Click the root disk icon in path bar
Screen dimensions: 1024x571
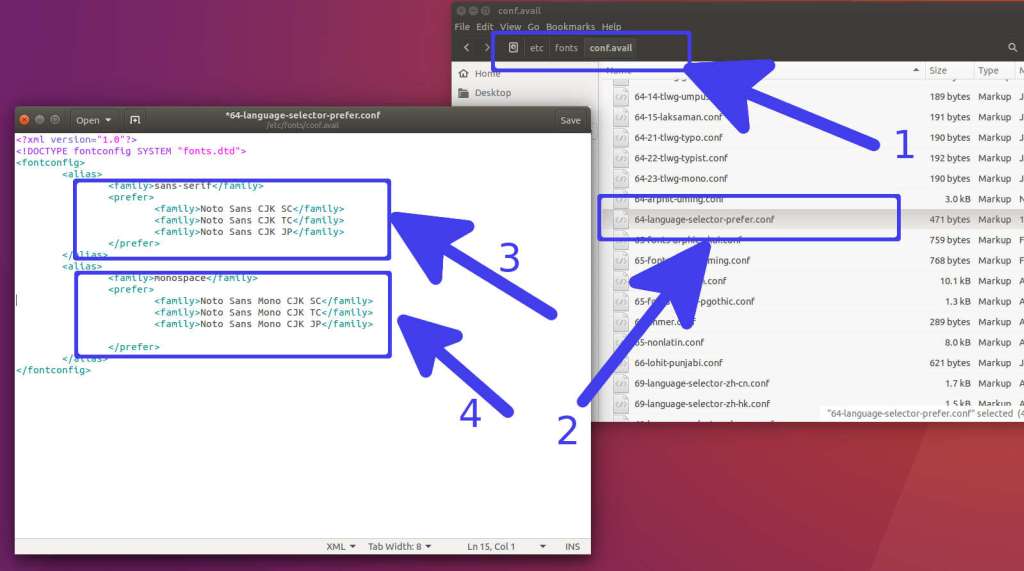[x=513, y=48]
